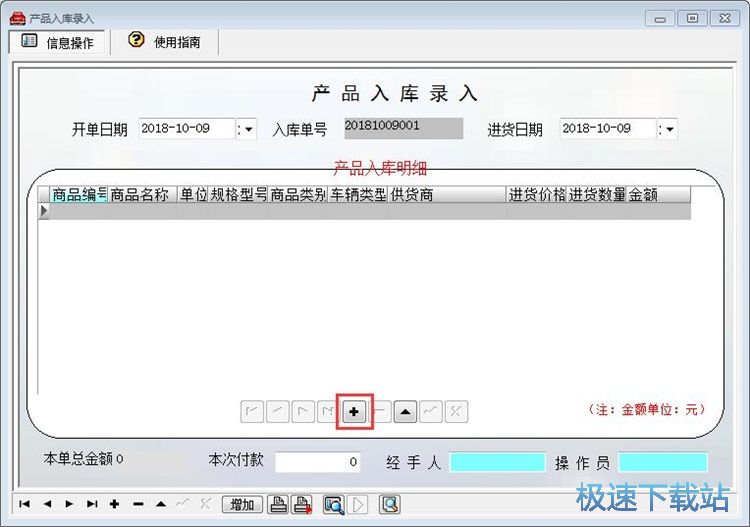Click the 商品类别 column header
750x527 pixels.
coord(298,195)
